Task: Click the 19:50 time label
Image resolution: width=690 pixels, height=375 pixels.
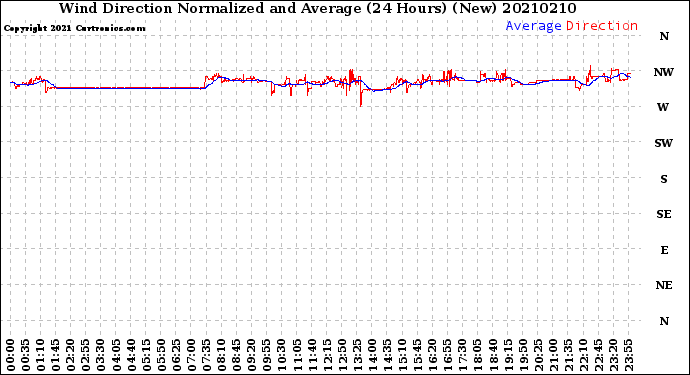Action: point(523,355)
